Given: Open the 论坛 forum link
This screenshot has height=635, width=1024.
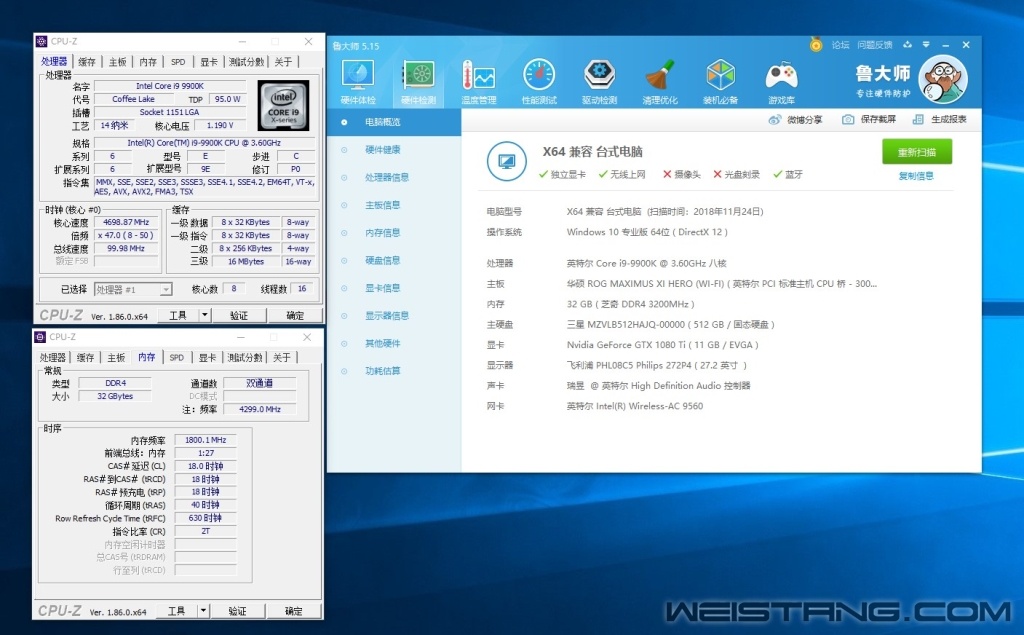Looking at the screenshot, I should pos(840,45).
